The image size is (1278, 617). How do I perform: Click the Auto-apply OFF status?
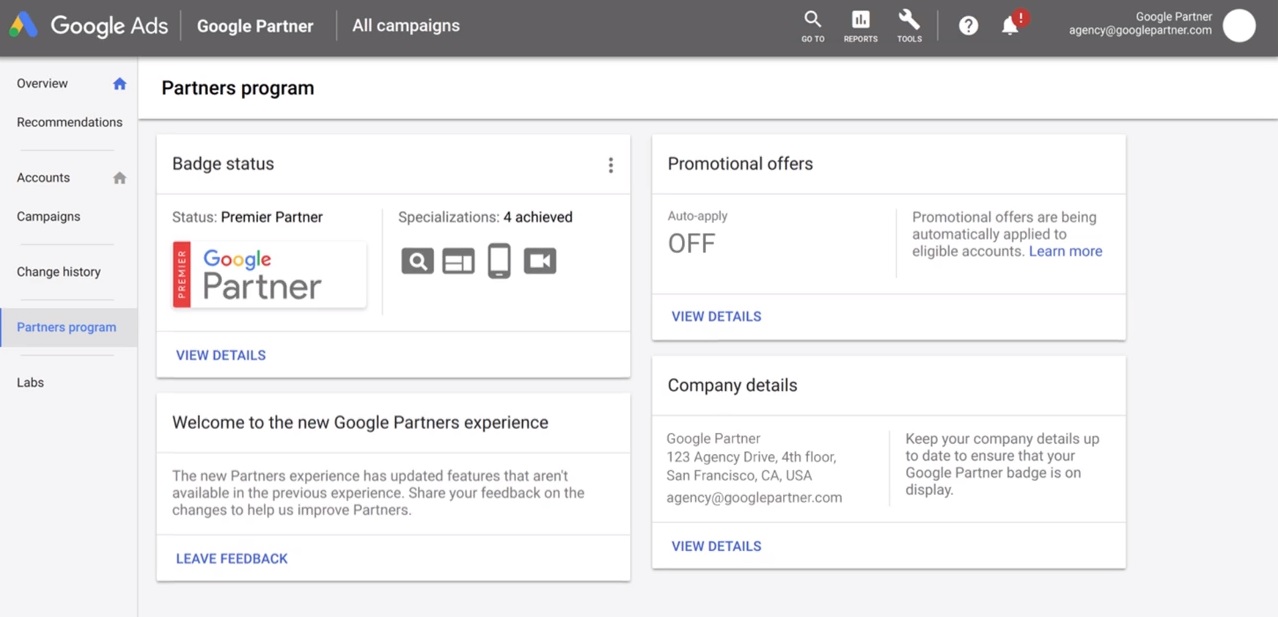click(692, 243)
